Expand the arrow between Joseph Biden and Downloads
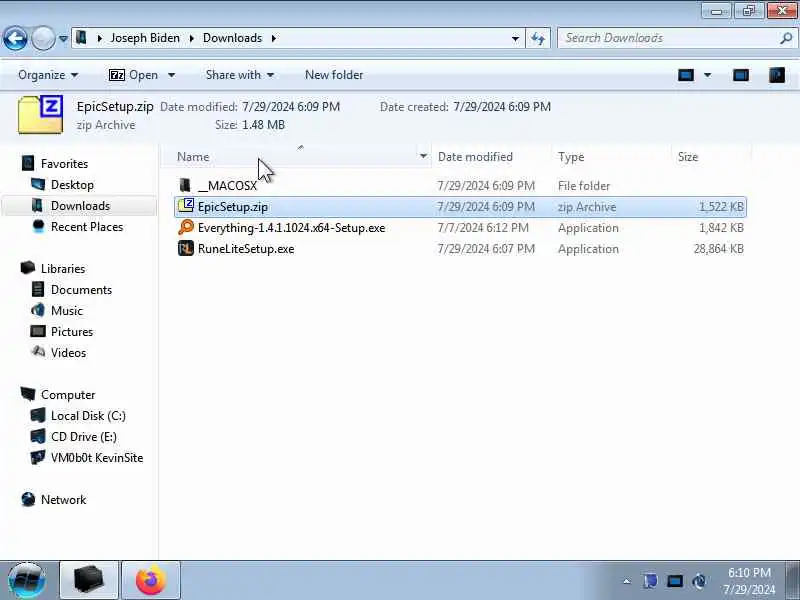Screen dimensions: 800x600 (x=192, y=38)
